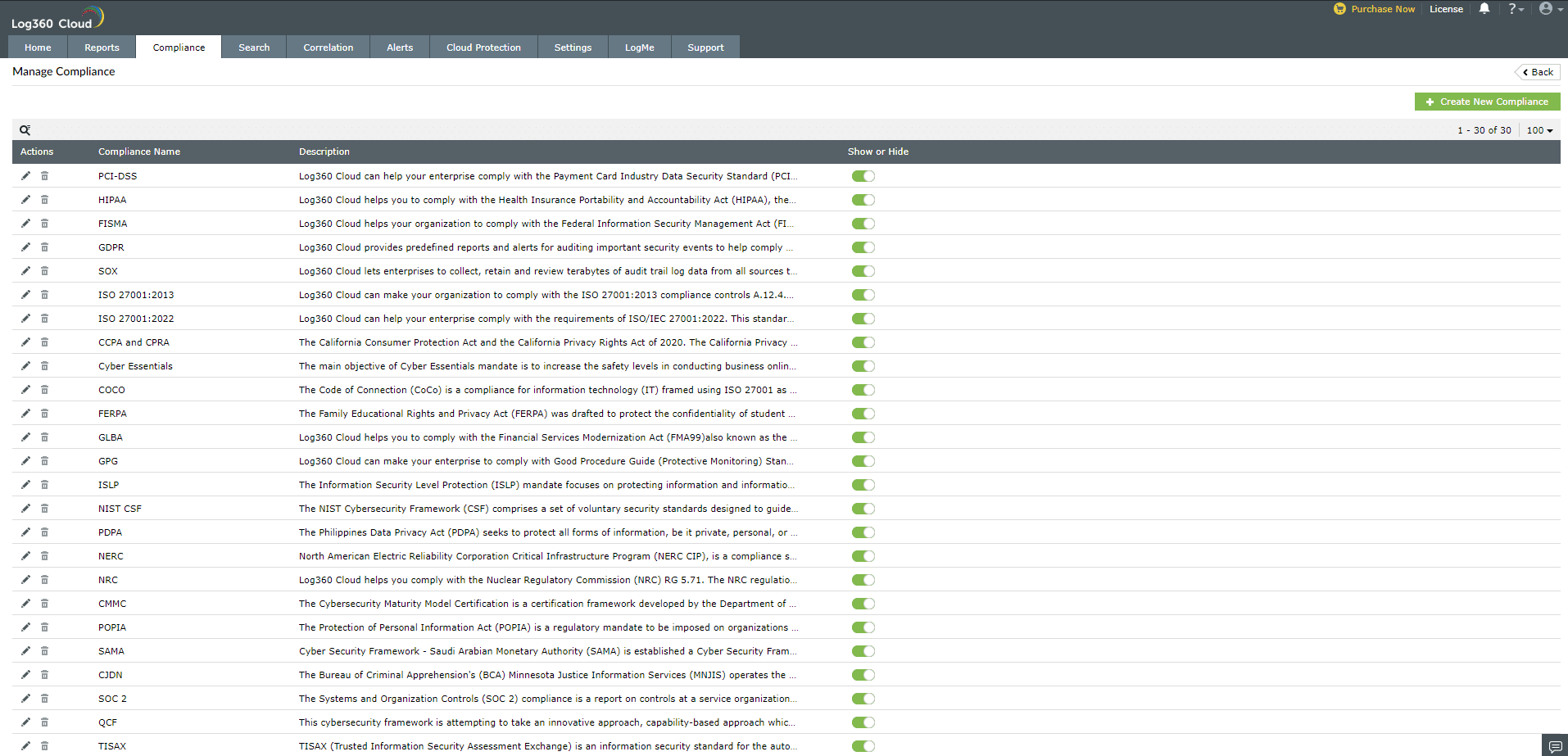Delete the PCI-DSS compliance entry

44,176
